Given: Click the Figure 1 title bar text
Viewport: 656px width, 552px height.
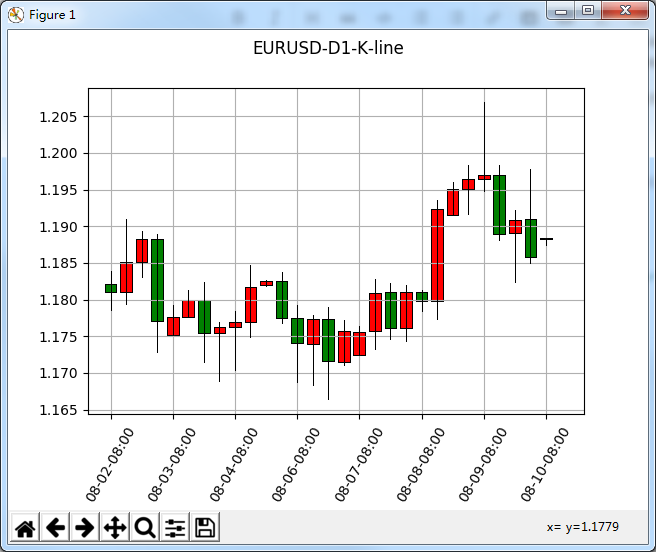Looking at the screenshot, I should [x=52, y=15].
